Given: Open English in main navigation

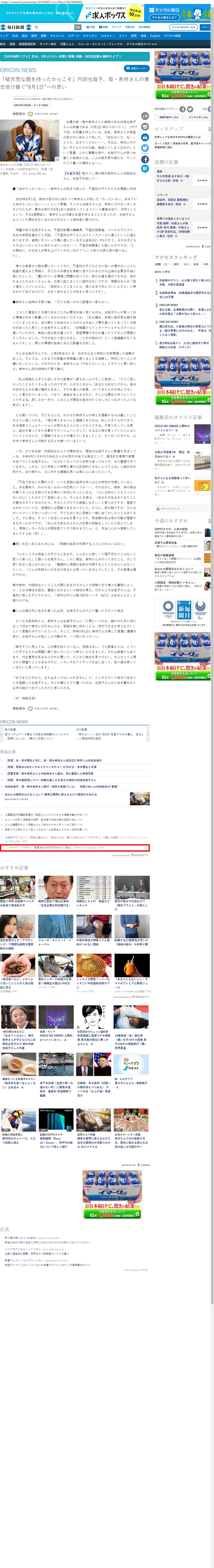Looking at the screenshot, I should pos(155,36).
